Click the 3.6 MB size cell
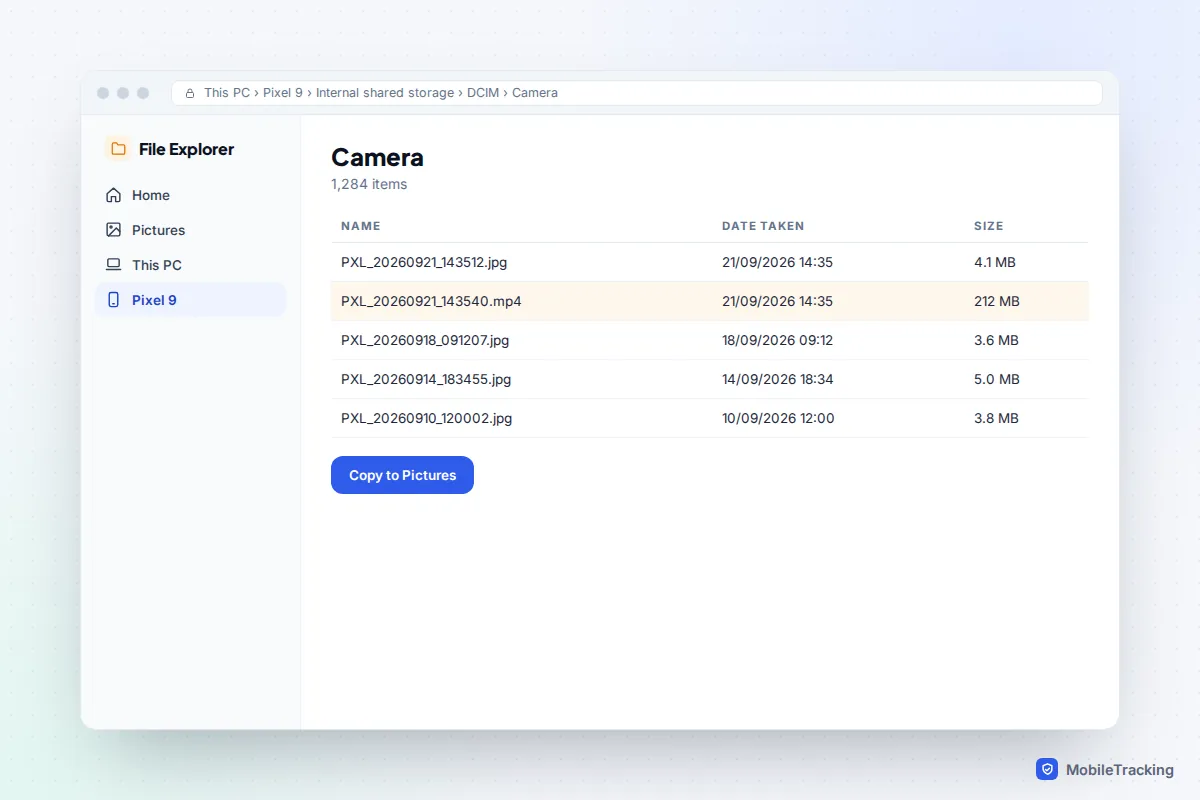This screenshot has height=800, width=1200. tap(996, 340)
